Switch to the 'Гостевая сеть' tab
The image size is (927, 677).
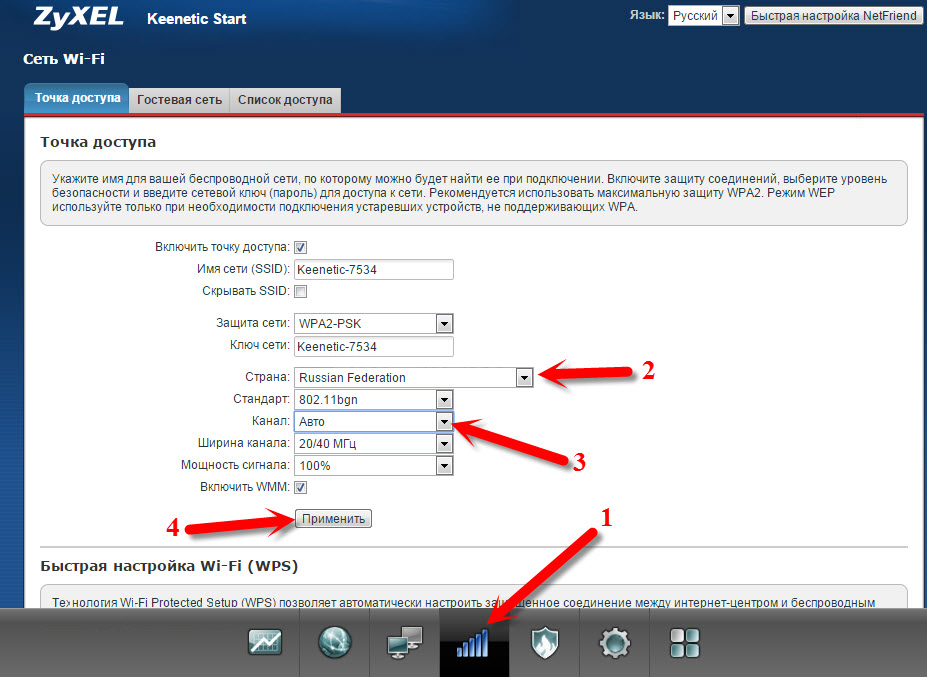click(179, 100)
